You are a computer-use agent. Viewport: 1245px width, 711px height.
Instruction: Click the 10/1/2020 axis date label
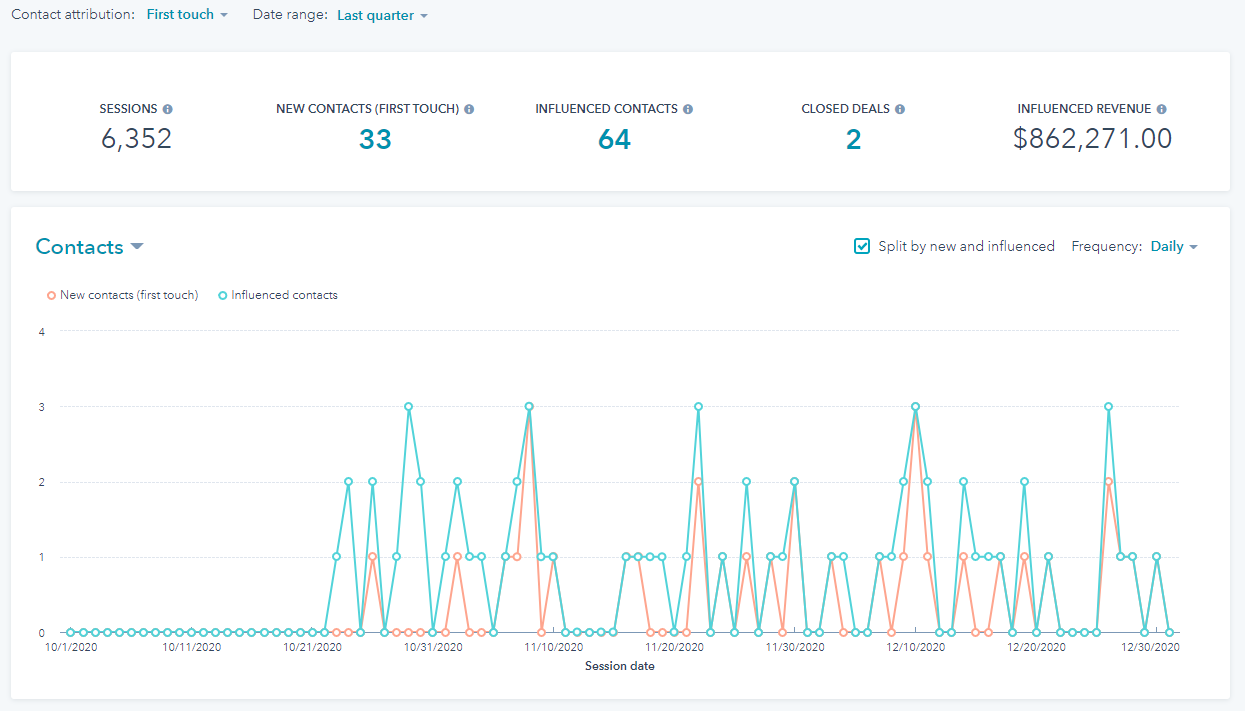coord(69,648)
